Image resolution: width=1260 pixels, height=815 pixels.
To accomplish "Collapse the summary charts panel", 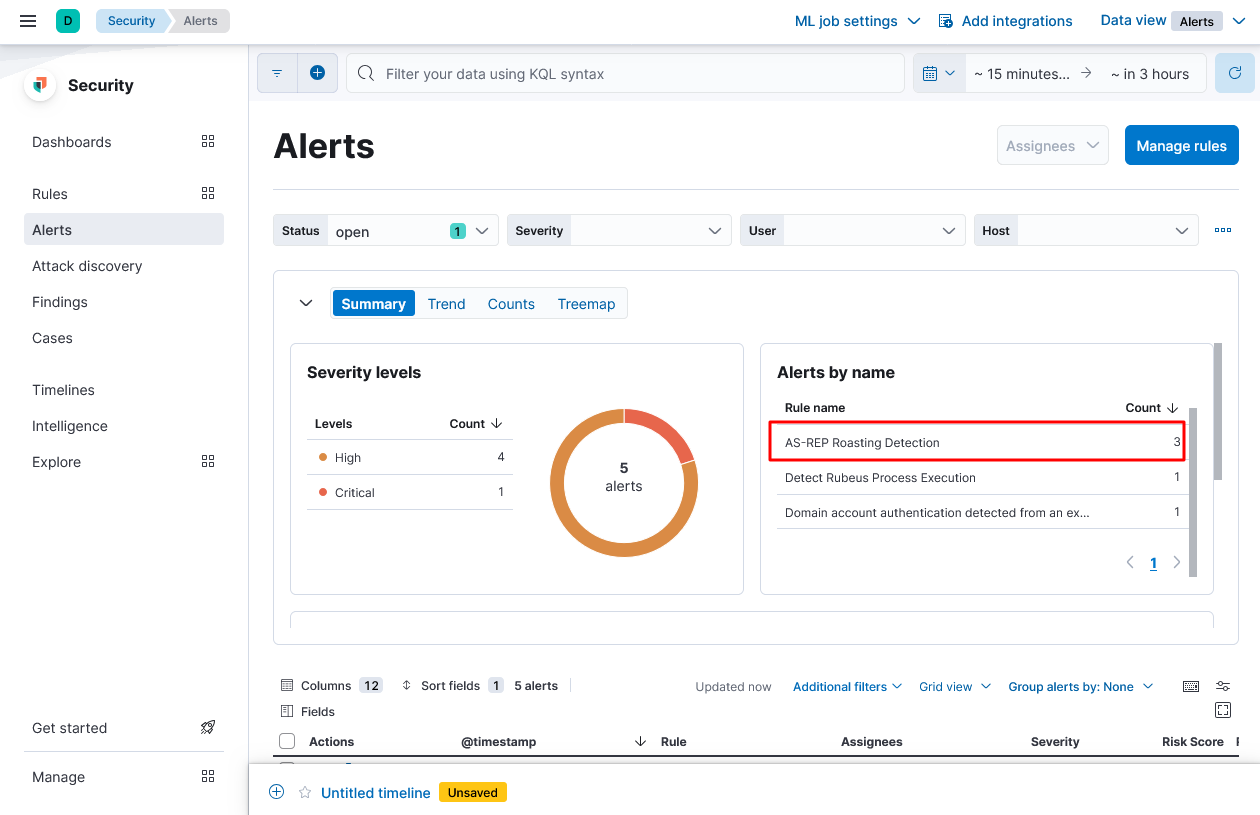I will pyautogui.click(x=306, y=303).
